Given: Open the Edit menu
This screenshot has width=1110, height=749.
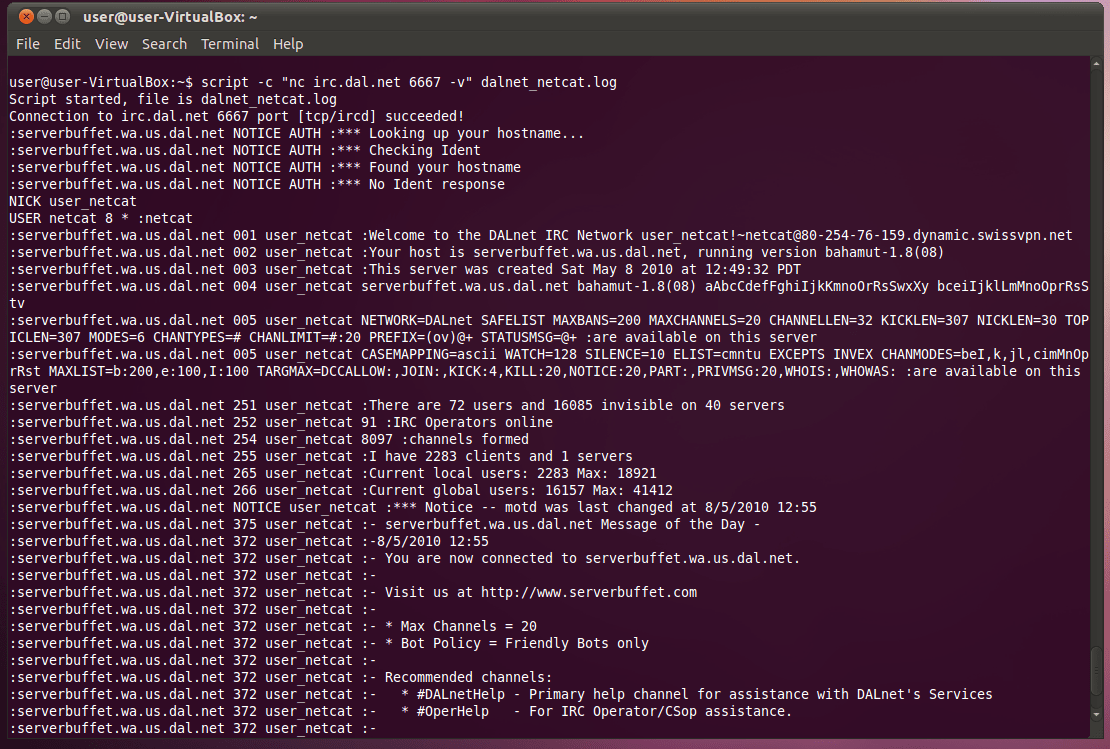Looking at the screenshot, I should (66, 44).
